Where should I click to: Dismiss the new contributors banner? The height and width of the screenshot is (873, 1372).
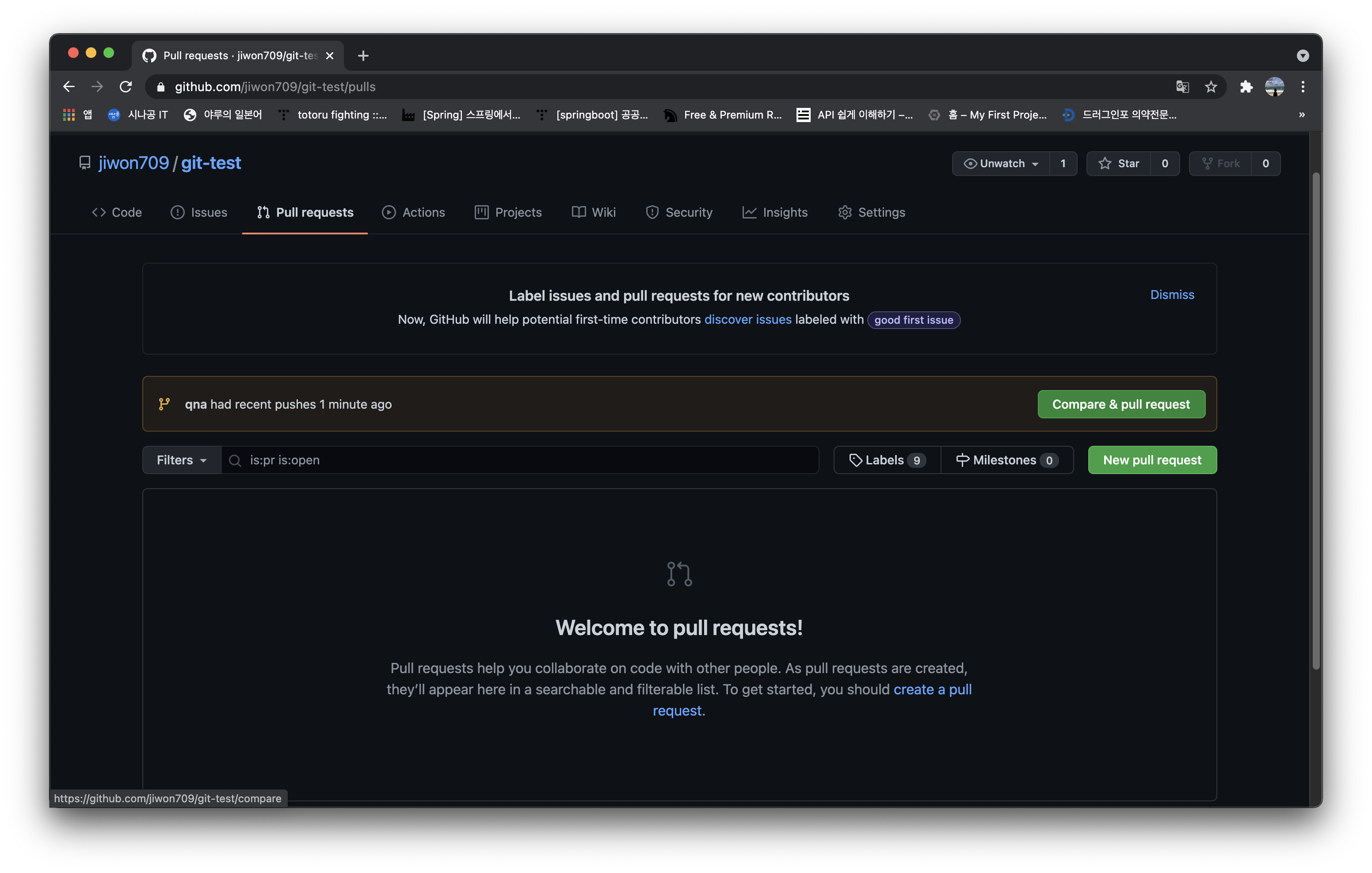pyautogui.click(x=1172, y=295)
